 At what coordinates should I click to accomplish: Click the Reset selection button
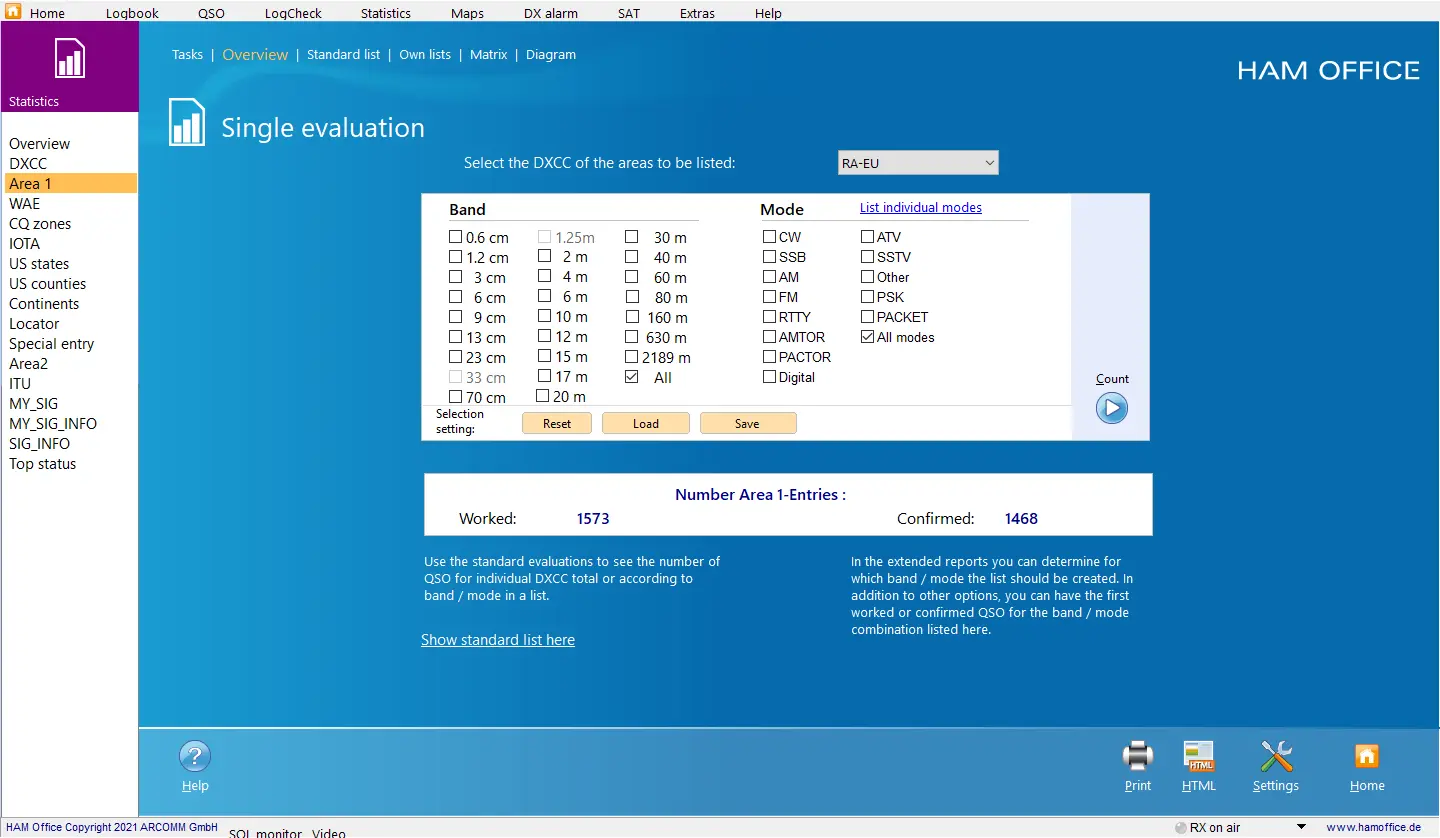pyautogui.click(x=557, y=423)
